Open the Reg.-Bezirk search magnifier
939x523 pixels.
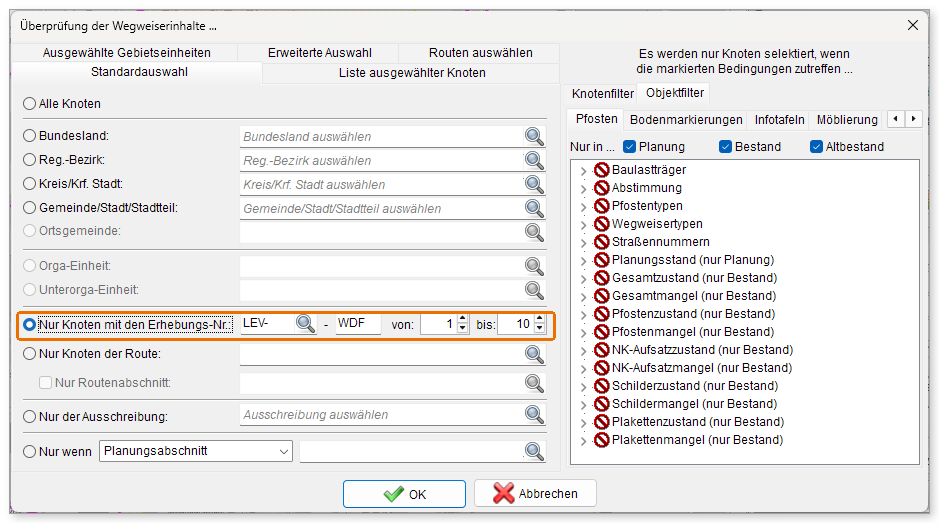coord(534,161)
